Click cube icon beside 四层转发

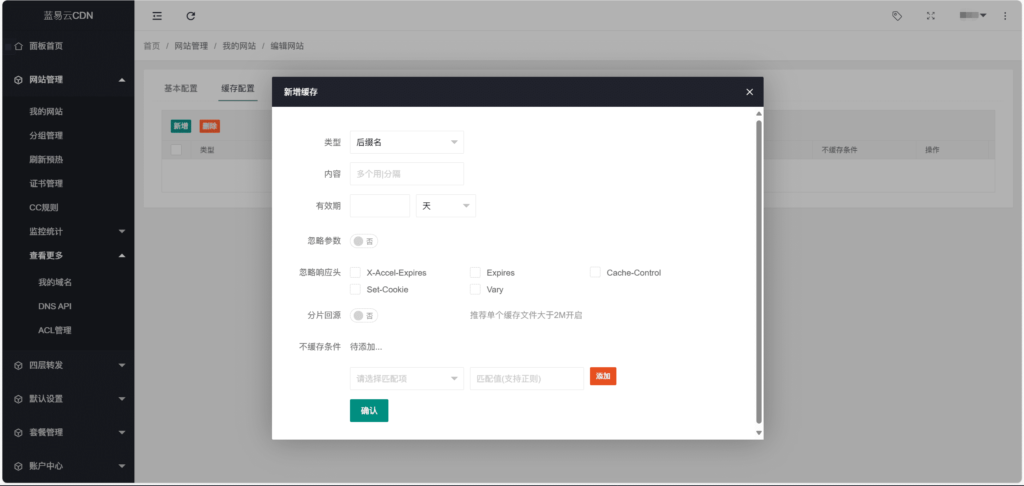pyautogui.click(x=18, y=365)
